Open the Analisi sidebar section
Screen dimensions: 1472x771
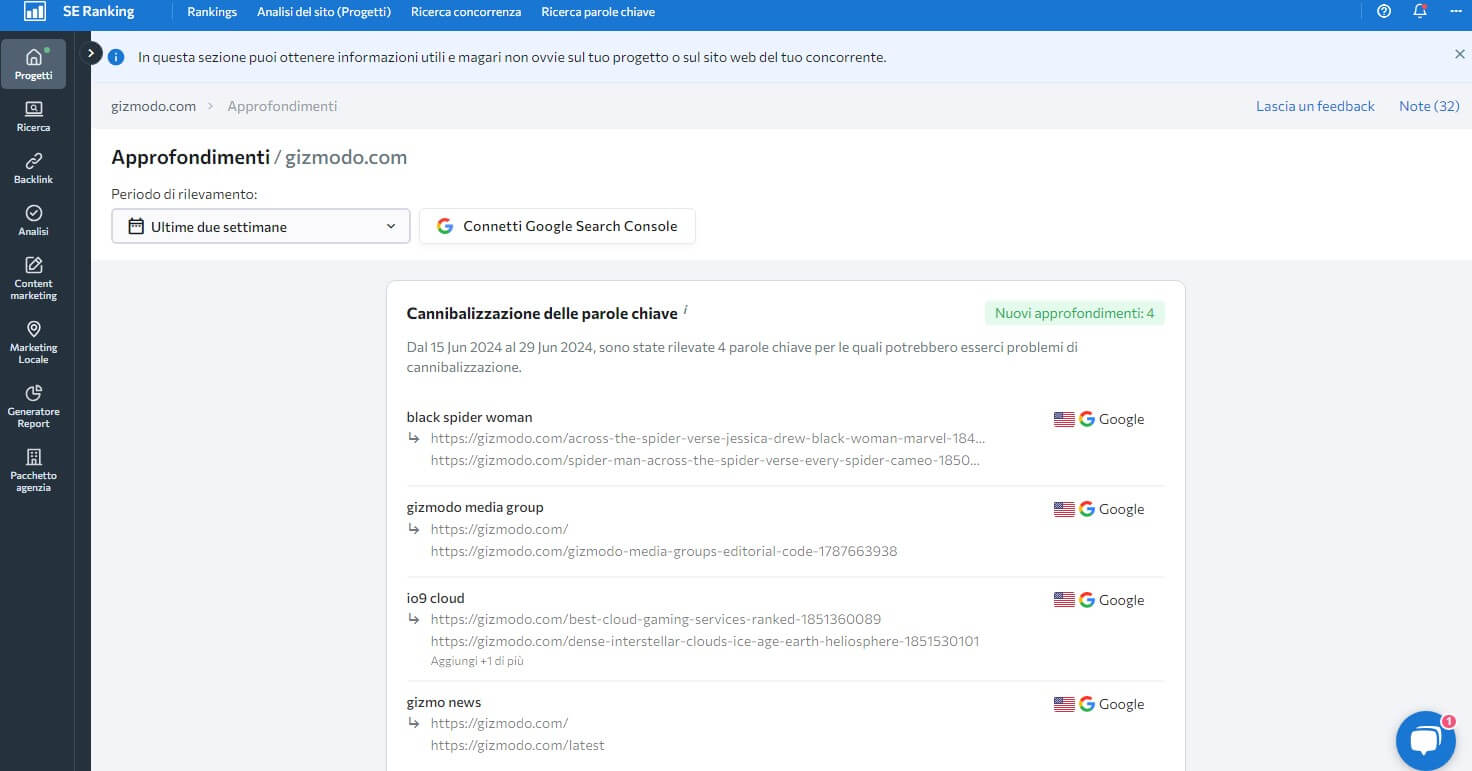tap(33, 220)
